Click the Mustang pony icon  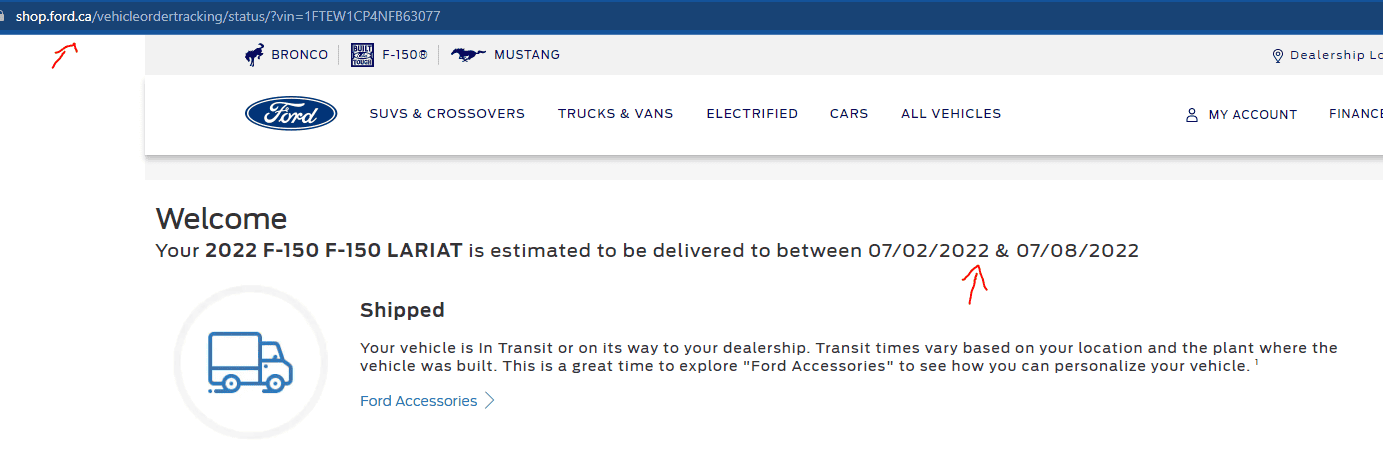click(x=468, y=55)
